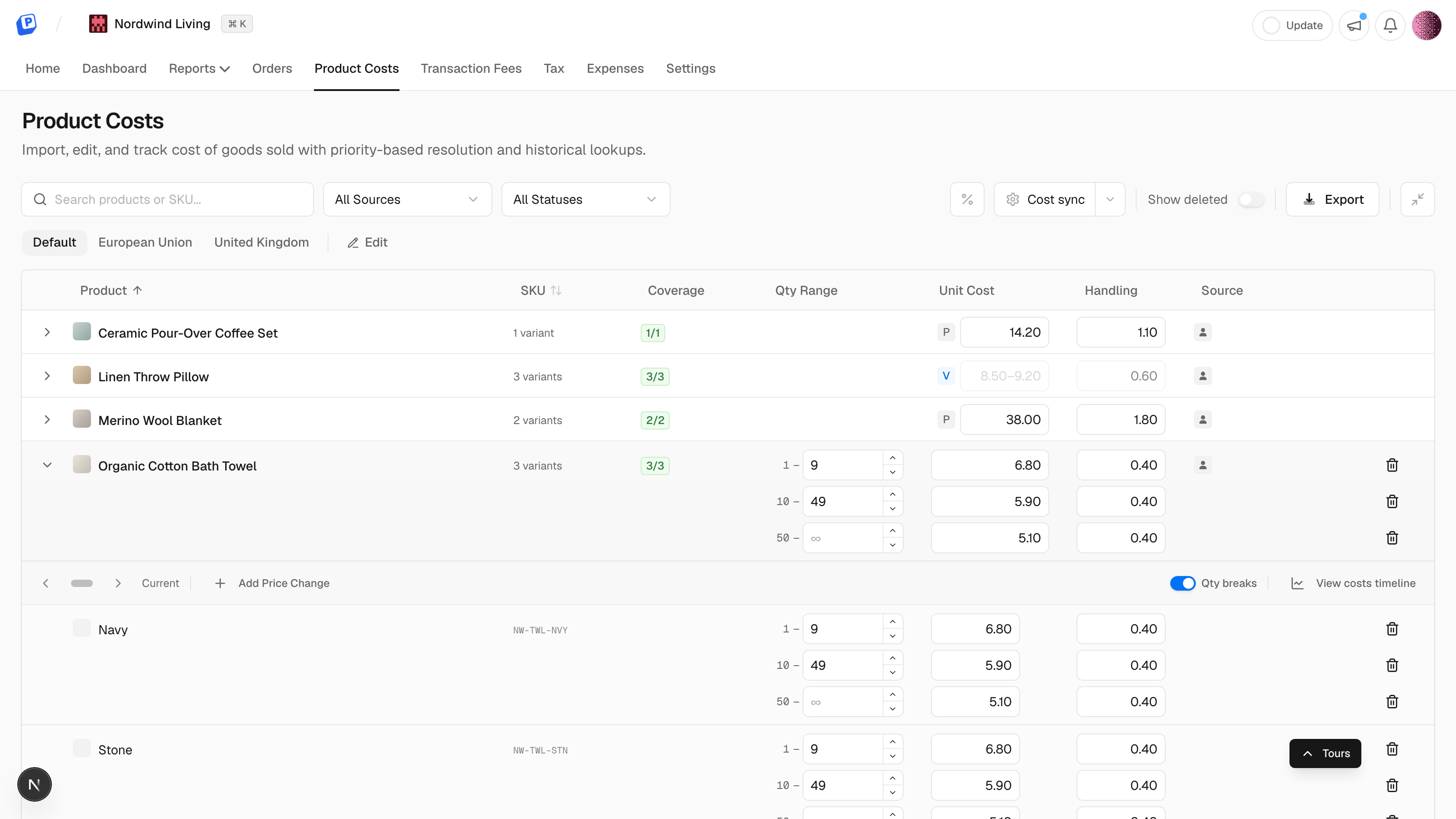1456x819 pixels.
Task: Click the round N badge at bottom left
Action: pyautogui.click(x=35, y=784)
